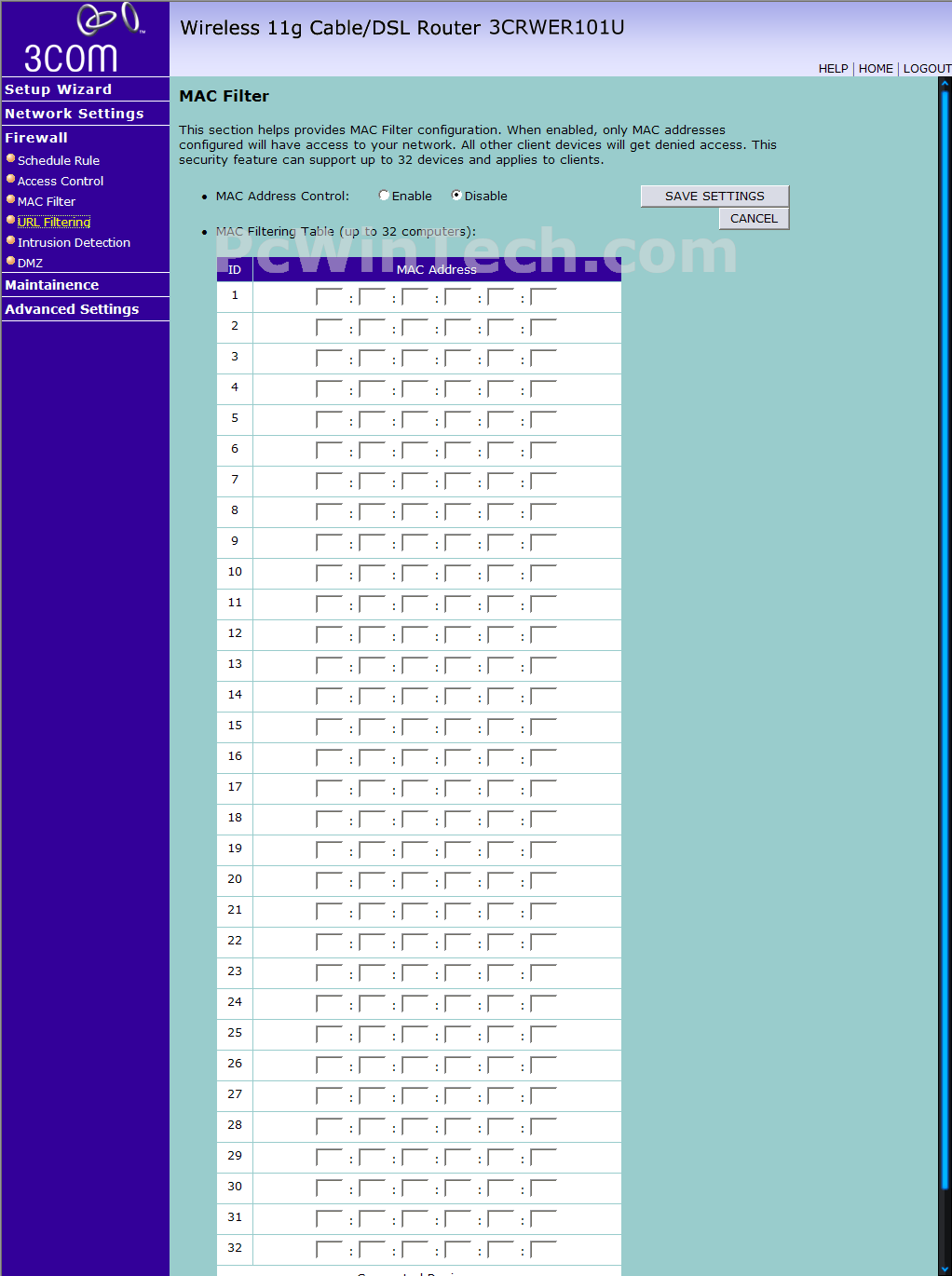Screen dimensions: 952x1276
Task: Select the Disable MAC Address Control radio
Action: [456, 196]
